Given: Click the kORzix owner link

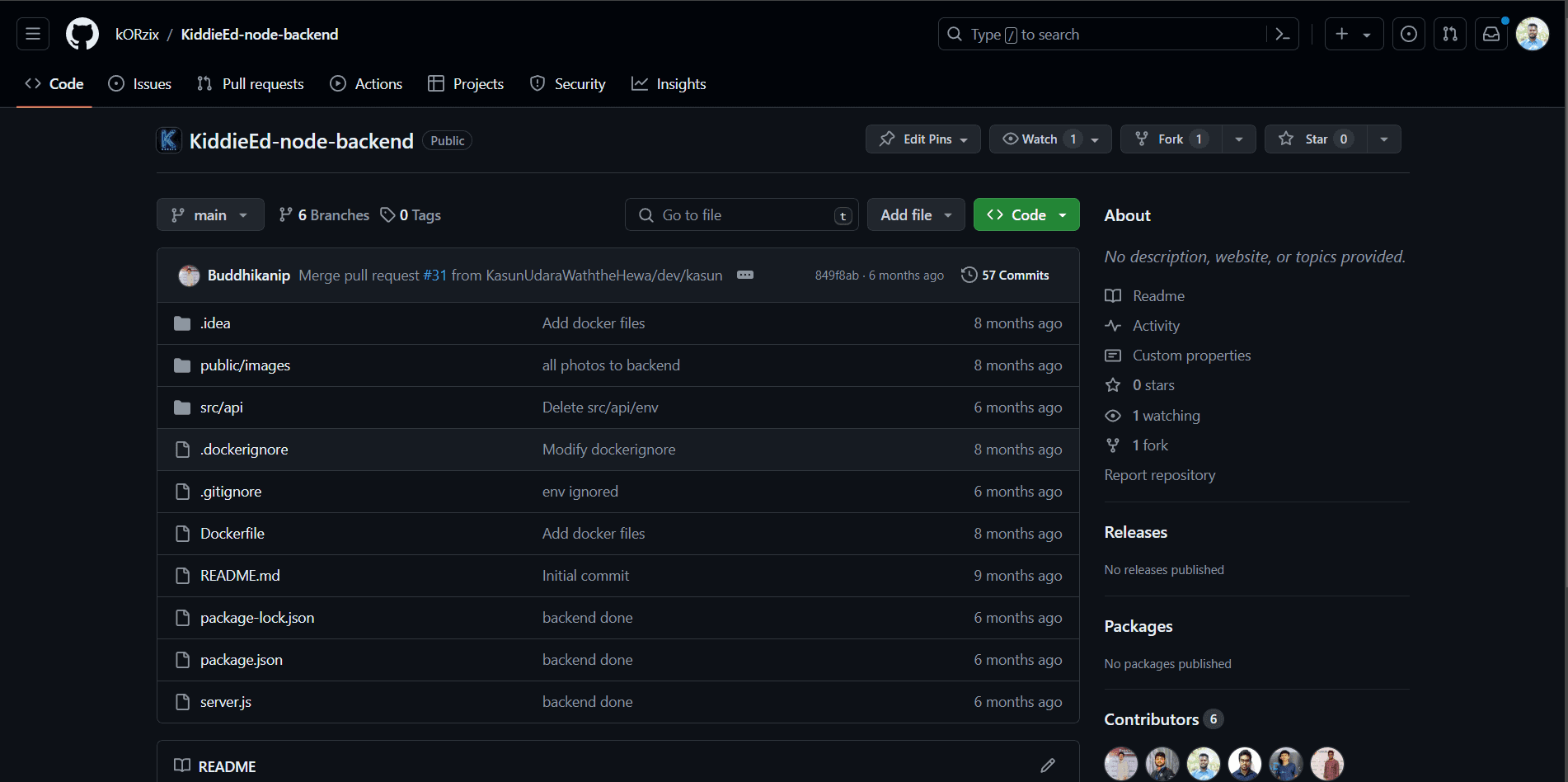Looking at the screenshot, I should coord(137,34).
